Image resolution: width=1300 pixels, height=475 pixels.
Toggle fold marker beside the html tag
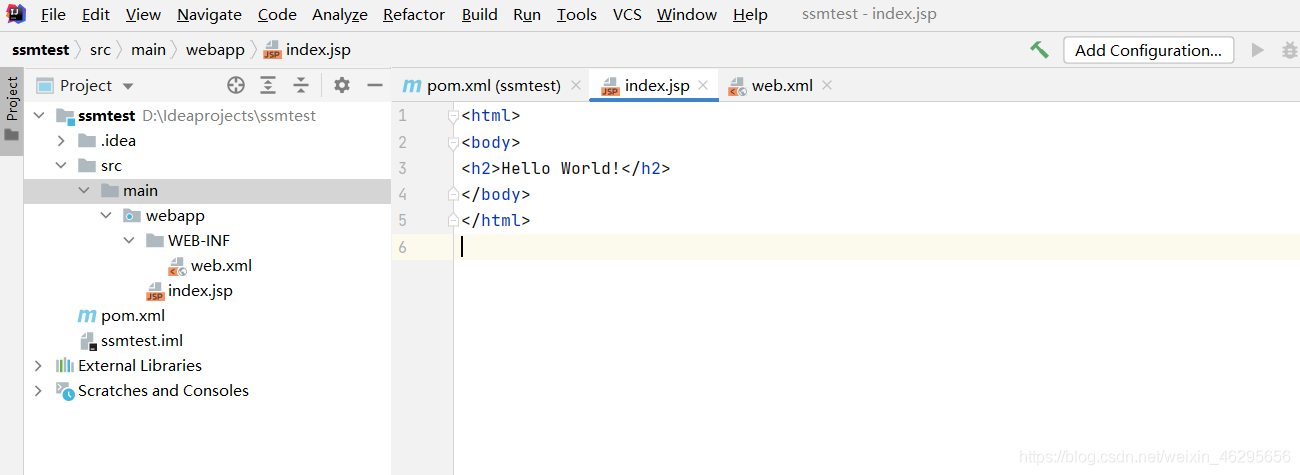(453, 116)
